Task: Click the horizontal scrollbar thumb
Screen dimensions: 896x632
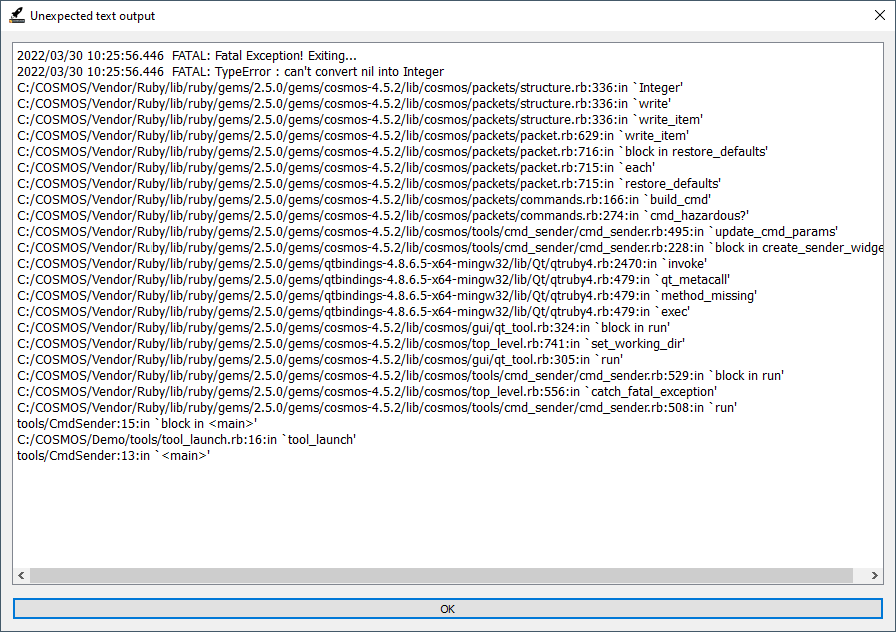Action: tap(441, 575)
